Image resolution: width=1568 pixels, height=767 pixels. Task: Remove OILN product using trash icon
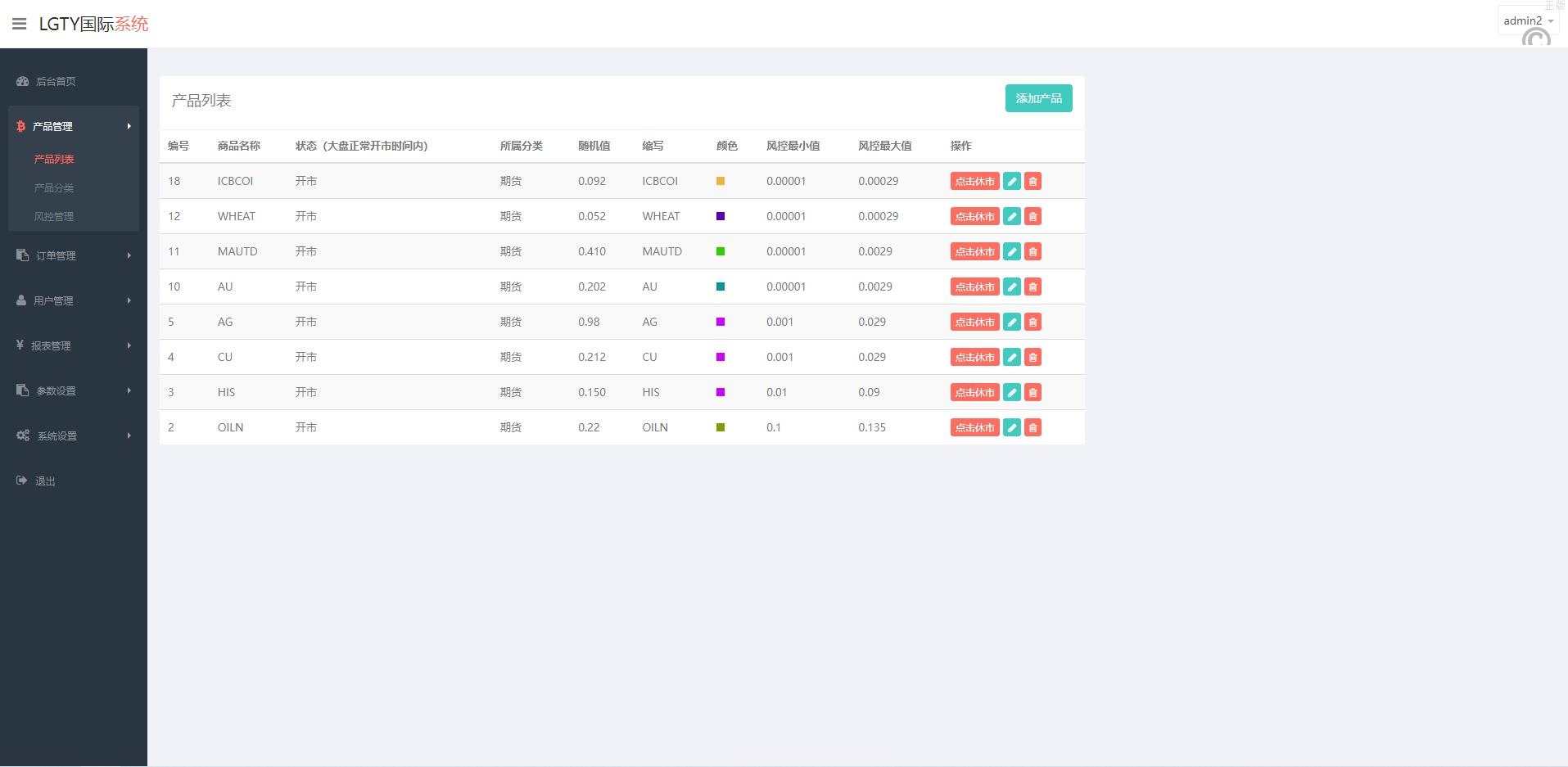click(1033, 428)
